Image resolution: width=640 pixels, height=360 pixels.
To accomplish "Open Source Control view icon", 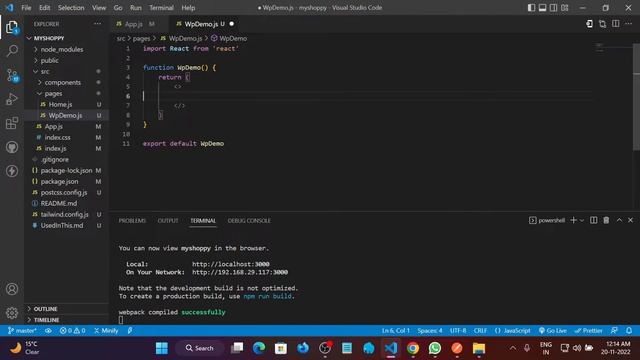I will click(12, 75).
